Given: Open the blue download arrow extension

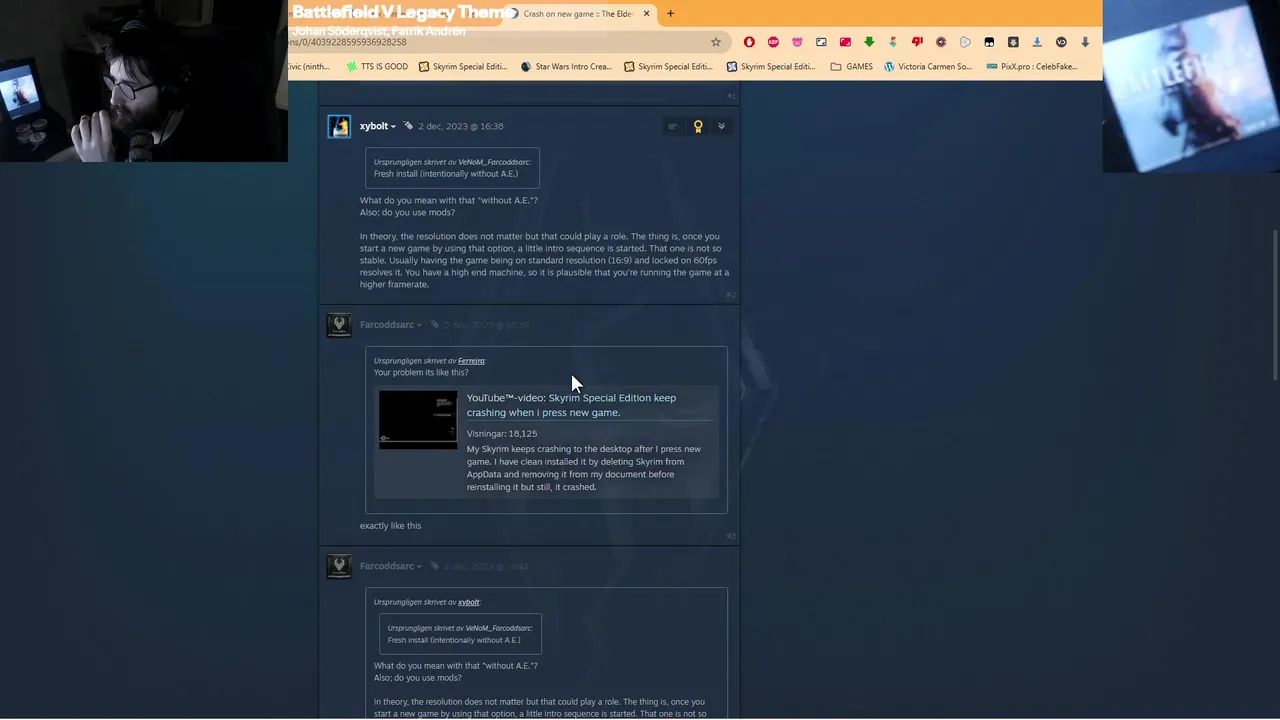Looking at the screenshot, I should tap(1037, 42).
